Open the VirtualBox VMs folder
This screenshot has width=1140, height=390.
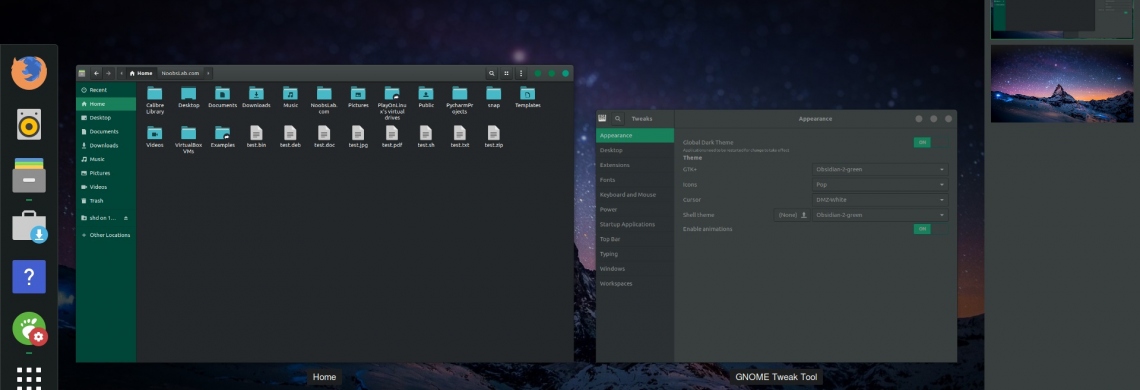coord(188,140)
